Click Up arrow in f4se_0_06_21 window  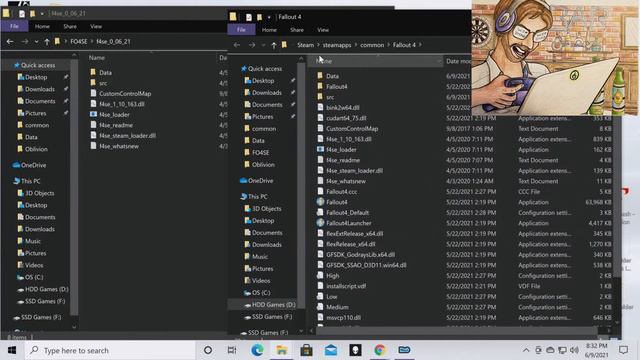click(x=47, y=41)
